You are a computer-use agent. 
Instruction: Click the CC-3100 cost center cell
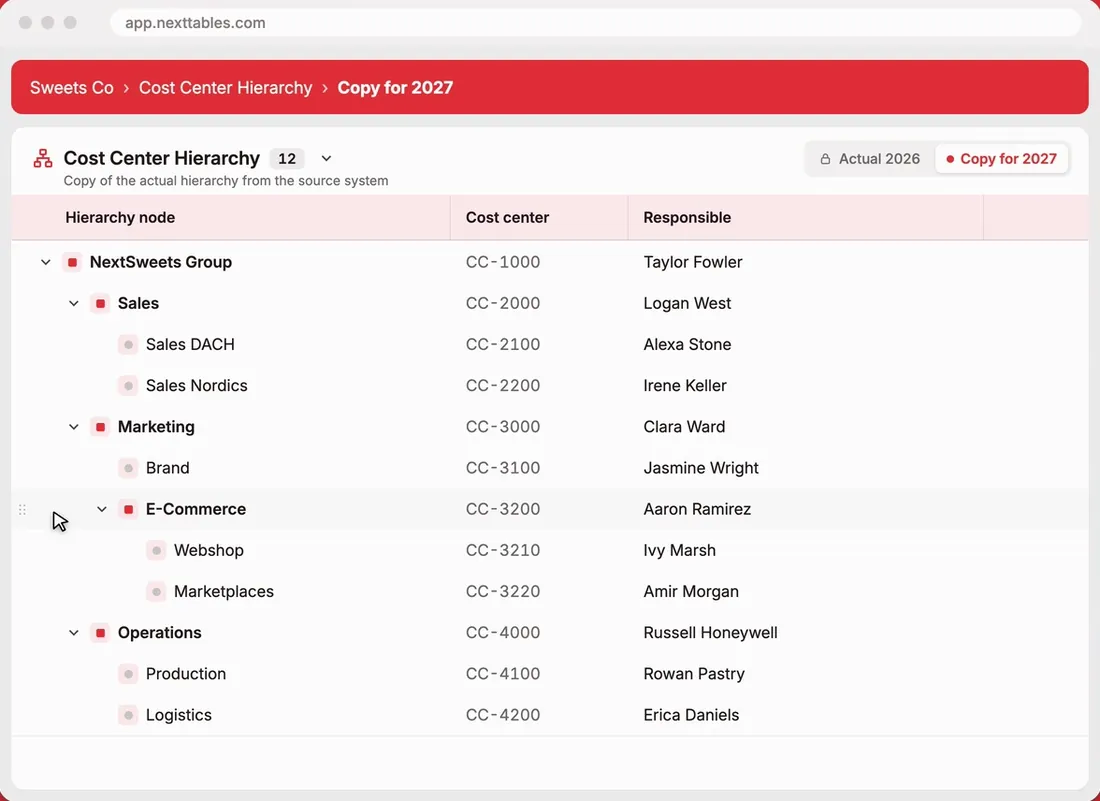[x=503, y=468]
